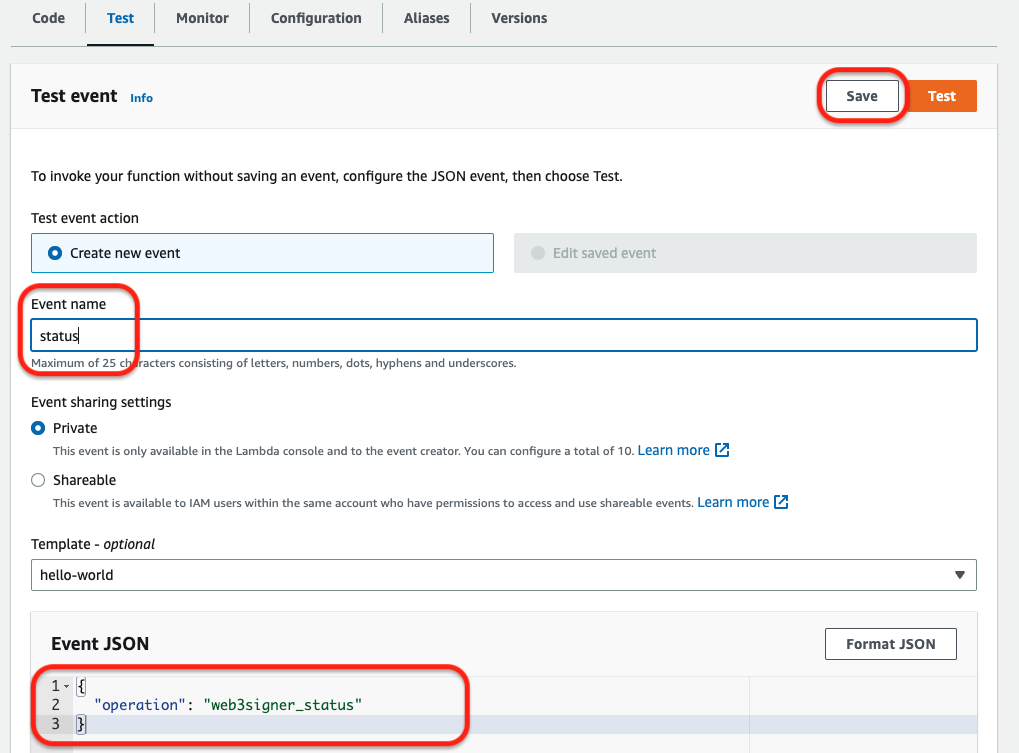Click the Event sharing settings label
The height and width of the screenshot is (753, 1019).
pos(101,402)
